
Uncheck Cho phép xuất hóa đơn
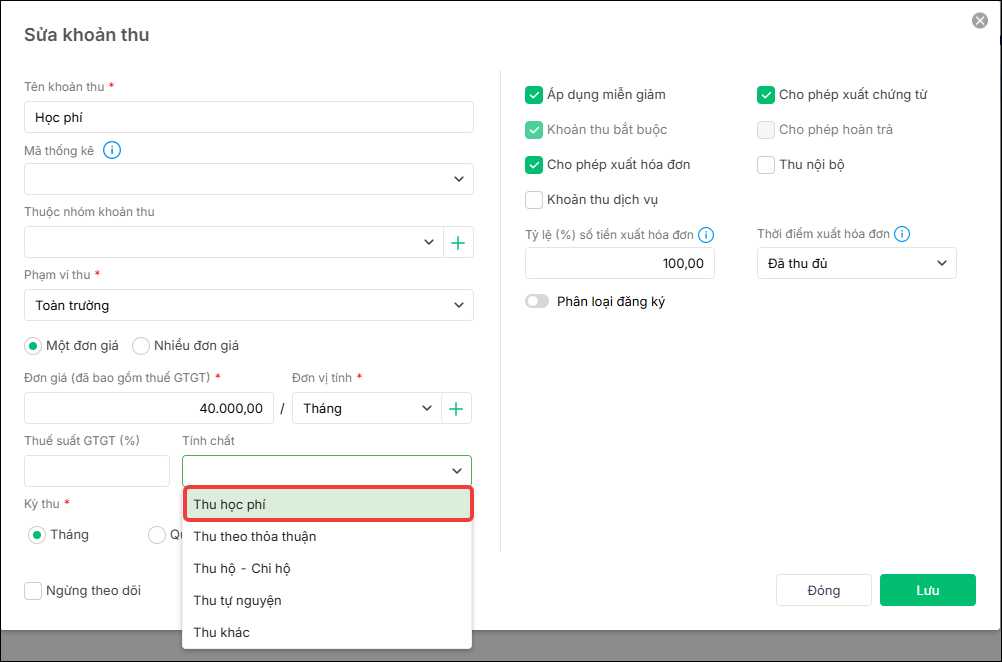[x=534, y=165]
